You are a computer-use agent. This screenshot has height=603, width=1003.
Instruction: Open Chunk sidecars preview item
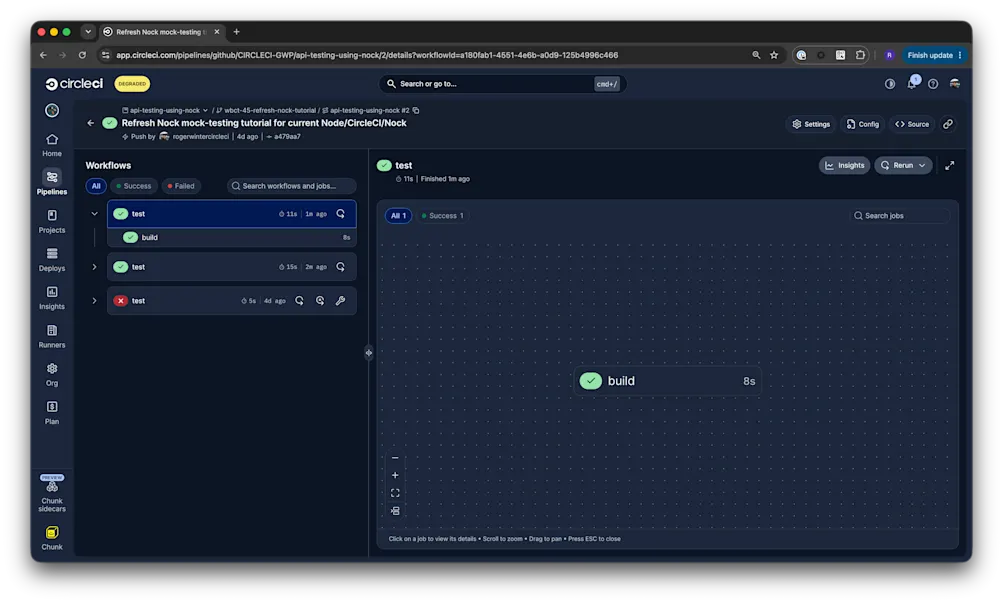click(52, 494)
